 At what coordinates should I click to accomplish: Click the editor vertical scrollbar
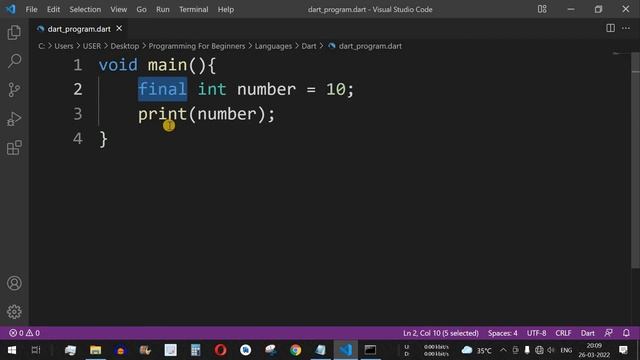(636, 161)
